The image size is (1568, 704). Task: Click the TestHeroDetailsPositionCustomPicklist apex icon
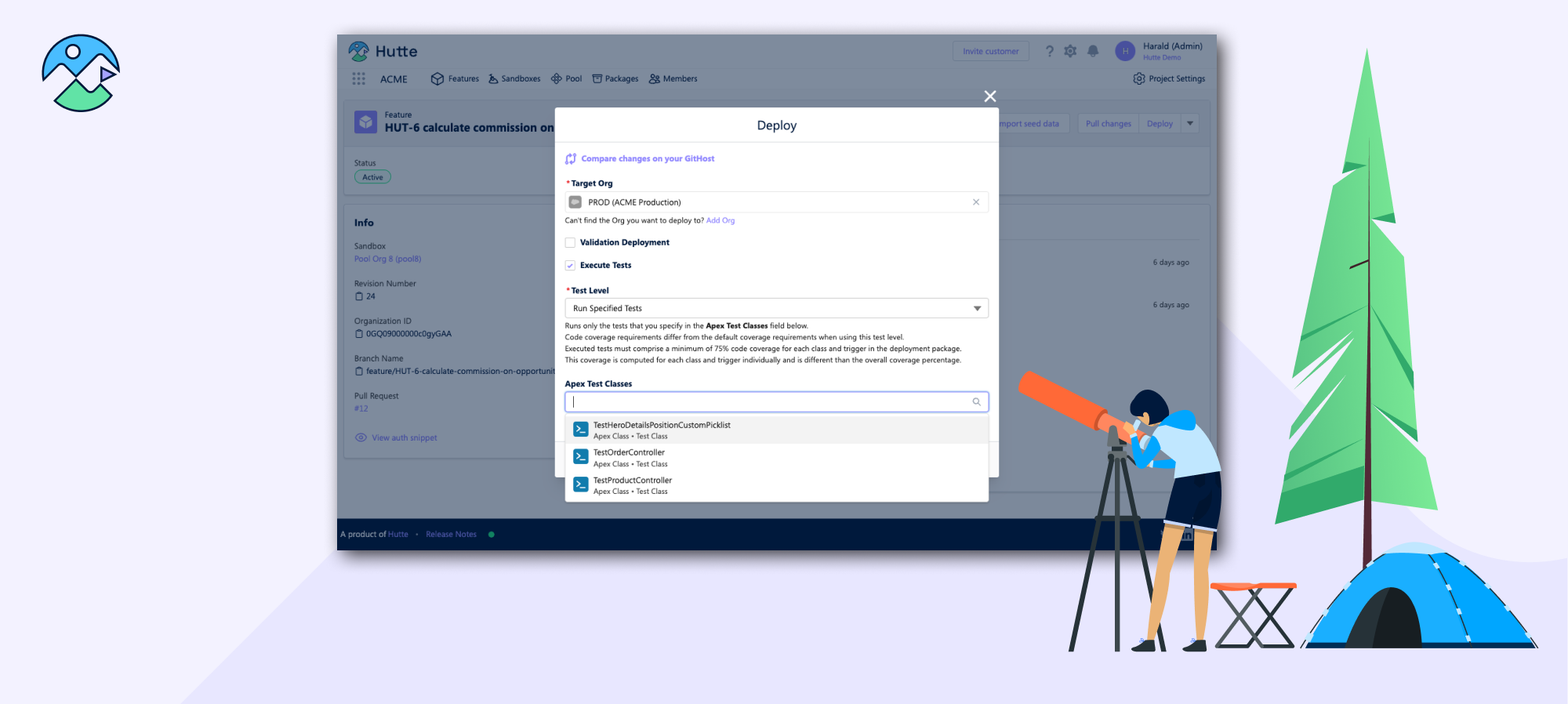(x=581, y=430)
